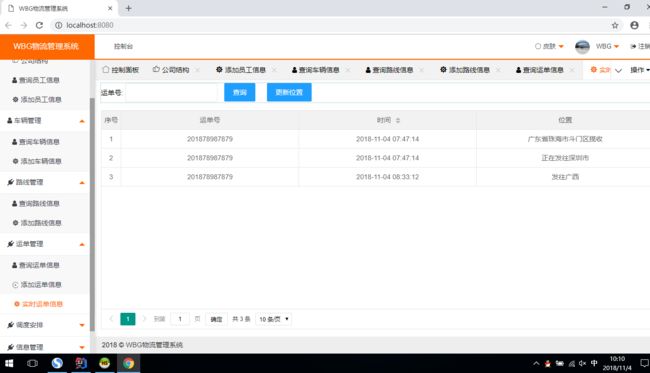The width and height of the screenshot is (650, 373).
Task: Select the 正在发往深圳市 location cell
Action: point(565,158)
